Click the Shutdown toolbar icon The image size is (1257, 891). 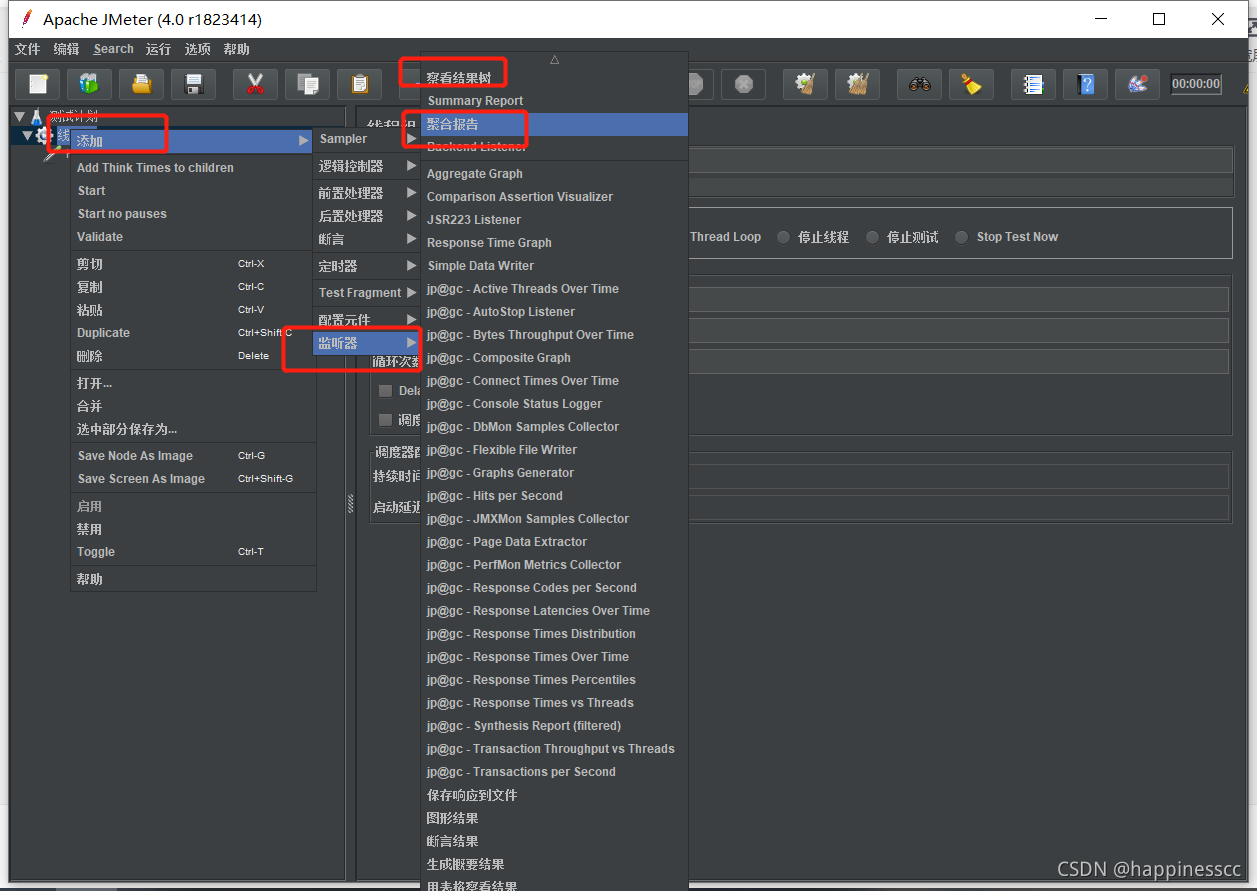(744, 84)
